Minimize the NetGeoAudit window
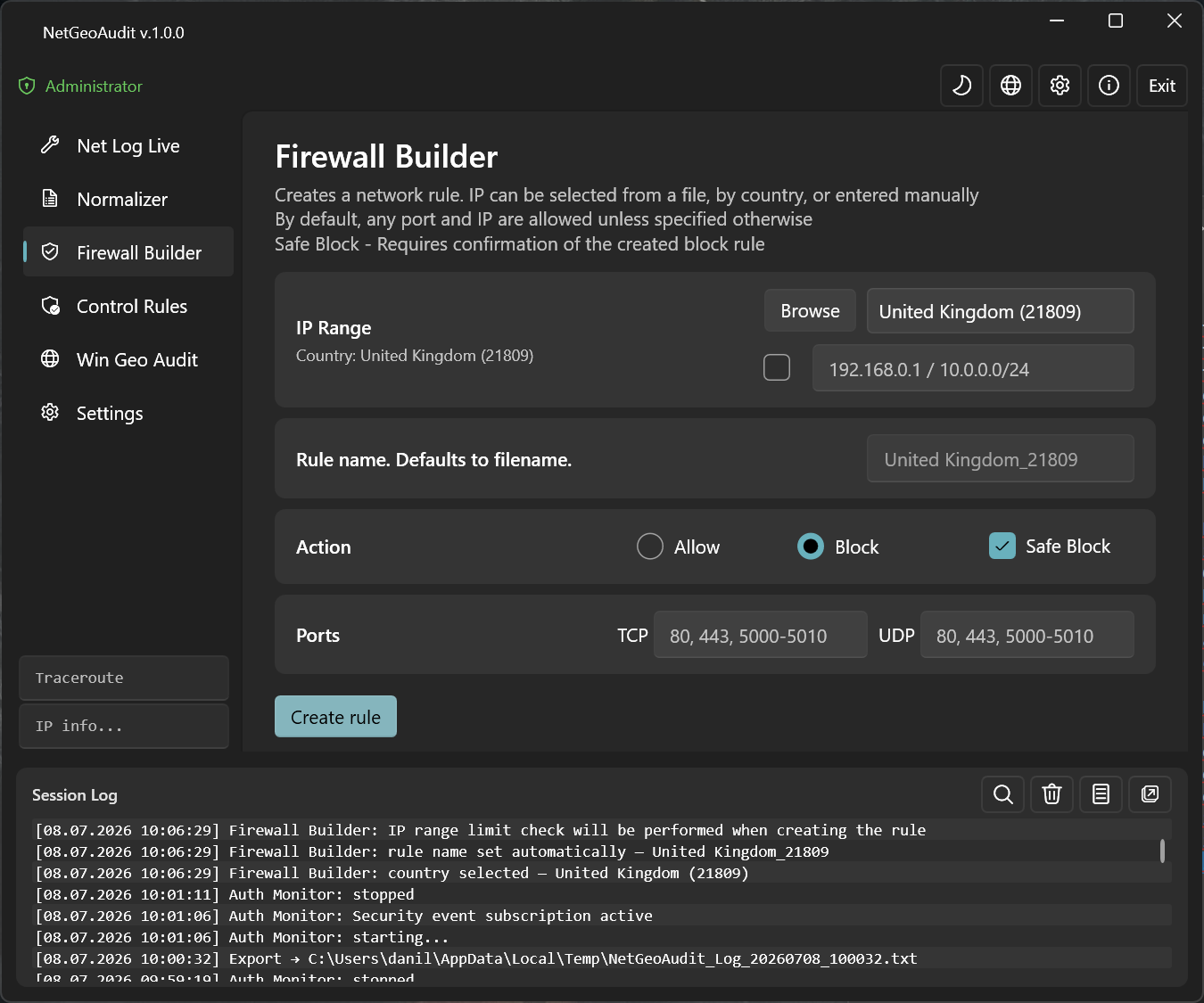Image resolution: width=1204 pixels, height=1003 pixels. (1057, 21)
